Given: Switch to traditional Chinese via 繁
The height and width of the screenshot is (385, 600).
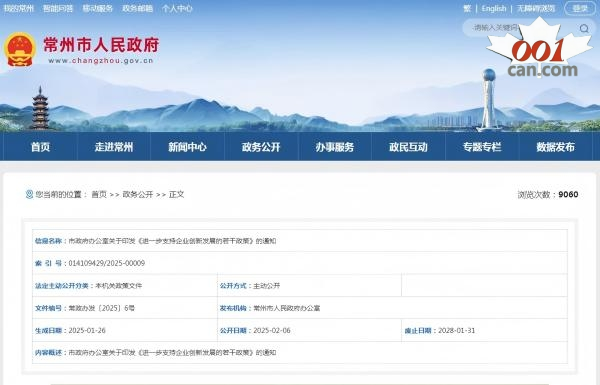Looking at the screenshot, I should [467, 8].
